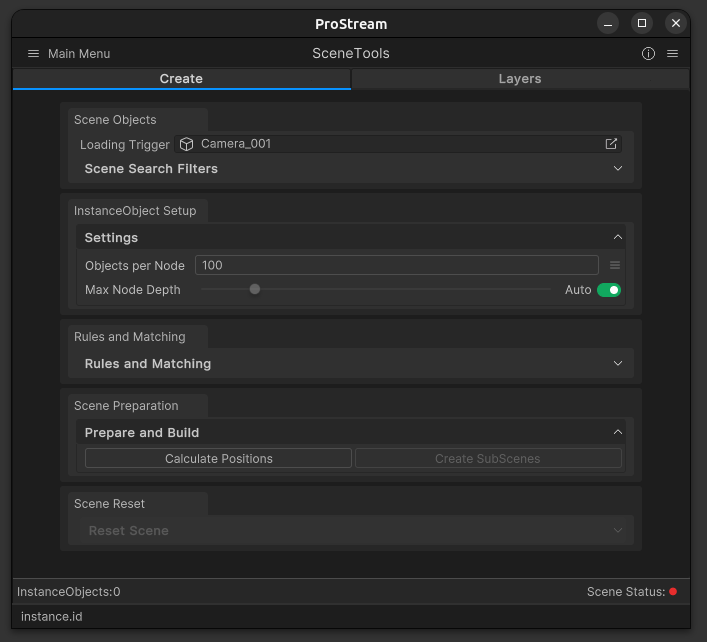
Task: Click the InstanceObject Setup group label
Action: coord(135,211)
